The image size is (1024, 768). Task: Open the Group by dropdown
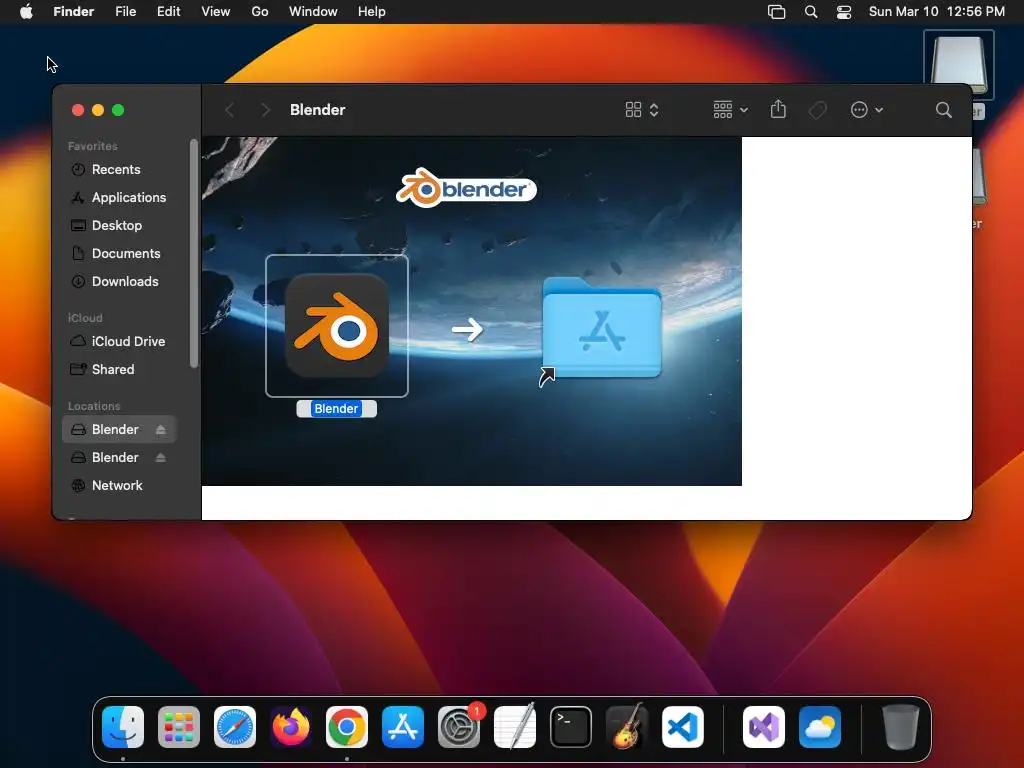click(x=730, y=110)
